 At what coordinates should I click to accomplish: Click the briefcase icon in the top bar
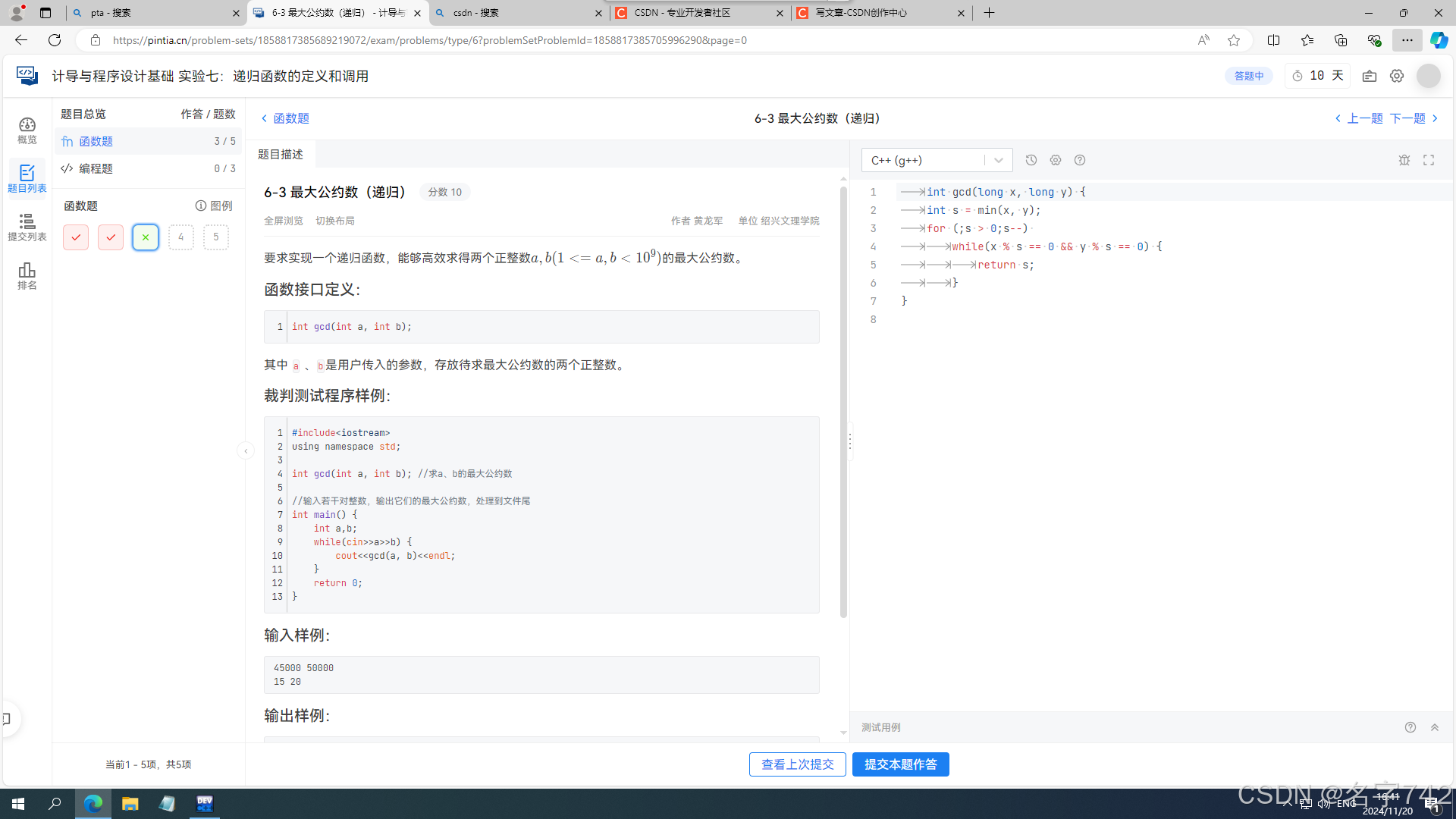pyautogui.click(x=1370, y=76)
